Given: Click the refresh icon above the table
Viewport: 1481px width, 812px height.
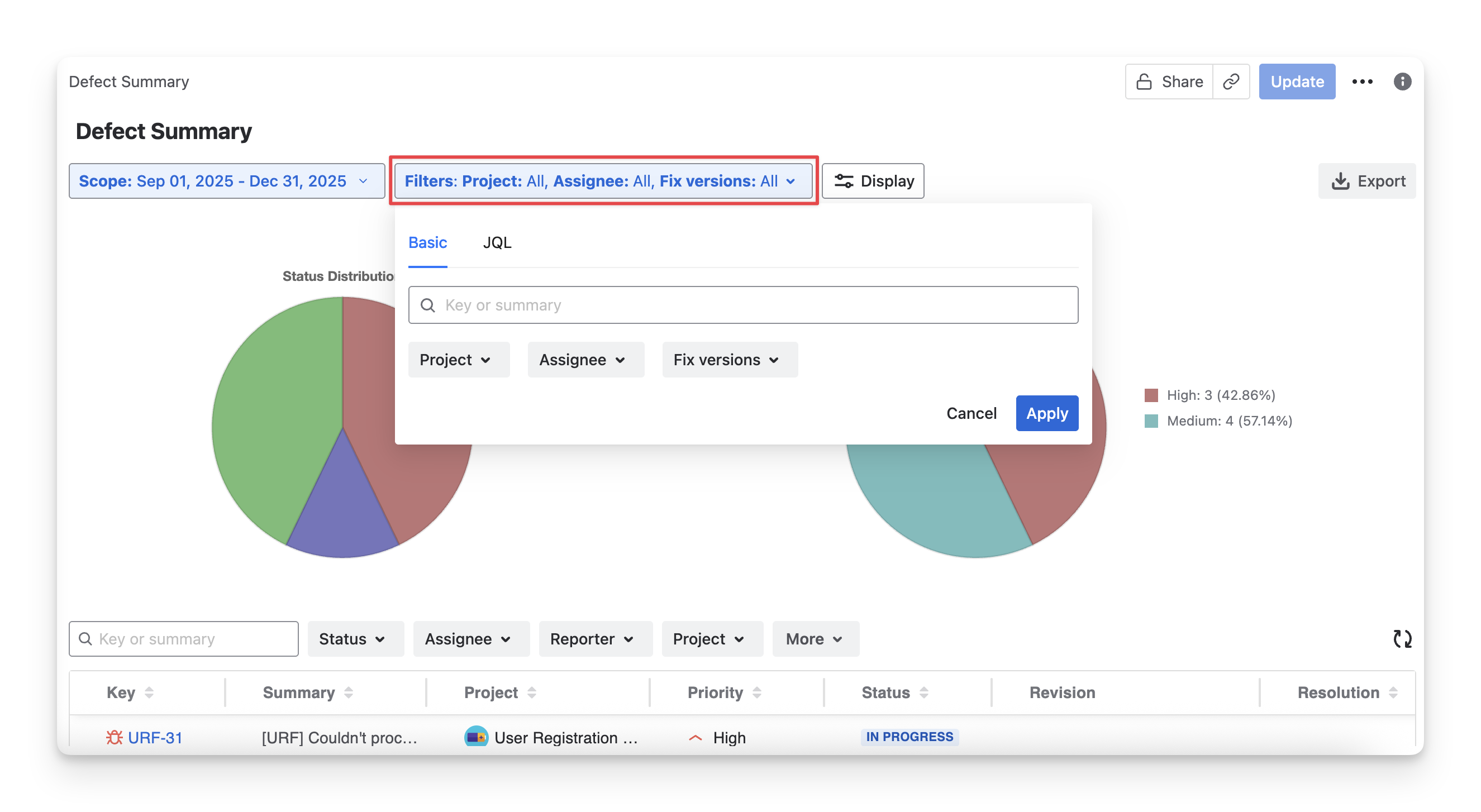Looking at the screenshot, I should click(x=1402, y=638).
